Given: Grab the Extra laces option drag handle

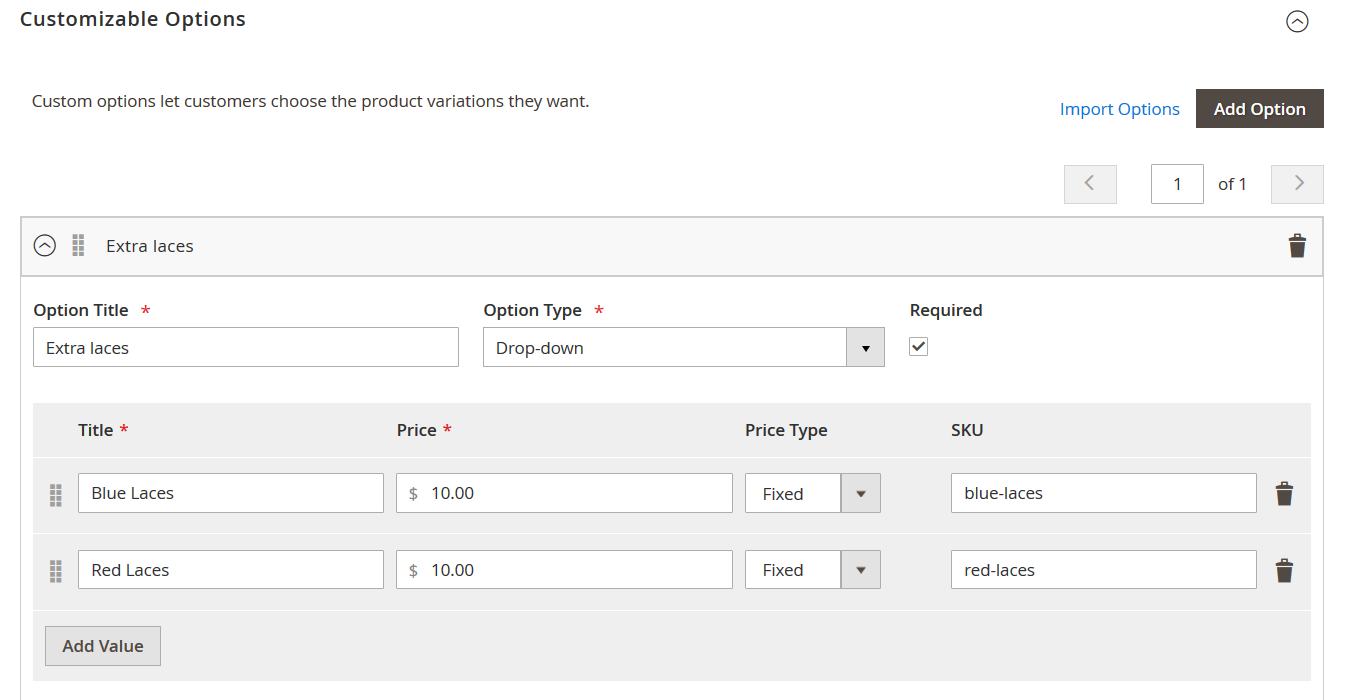Looking at the screenshot, I should click(x=78, y=245).
